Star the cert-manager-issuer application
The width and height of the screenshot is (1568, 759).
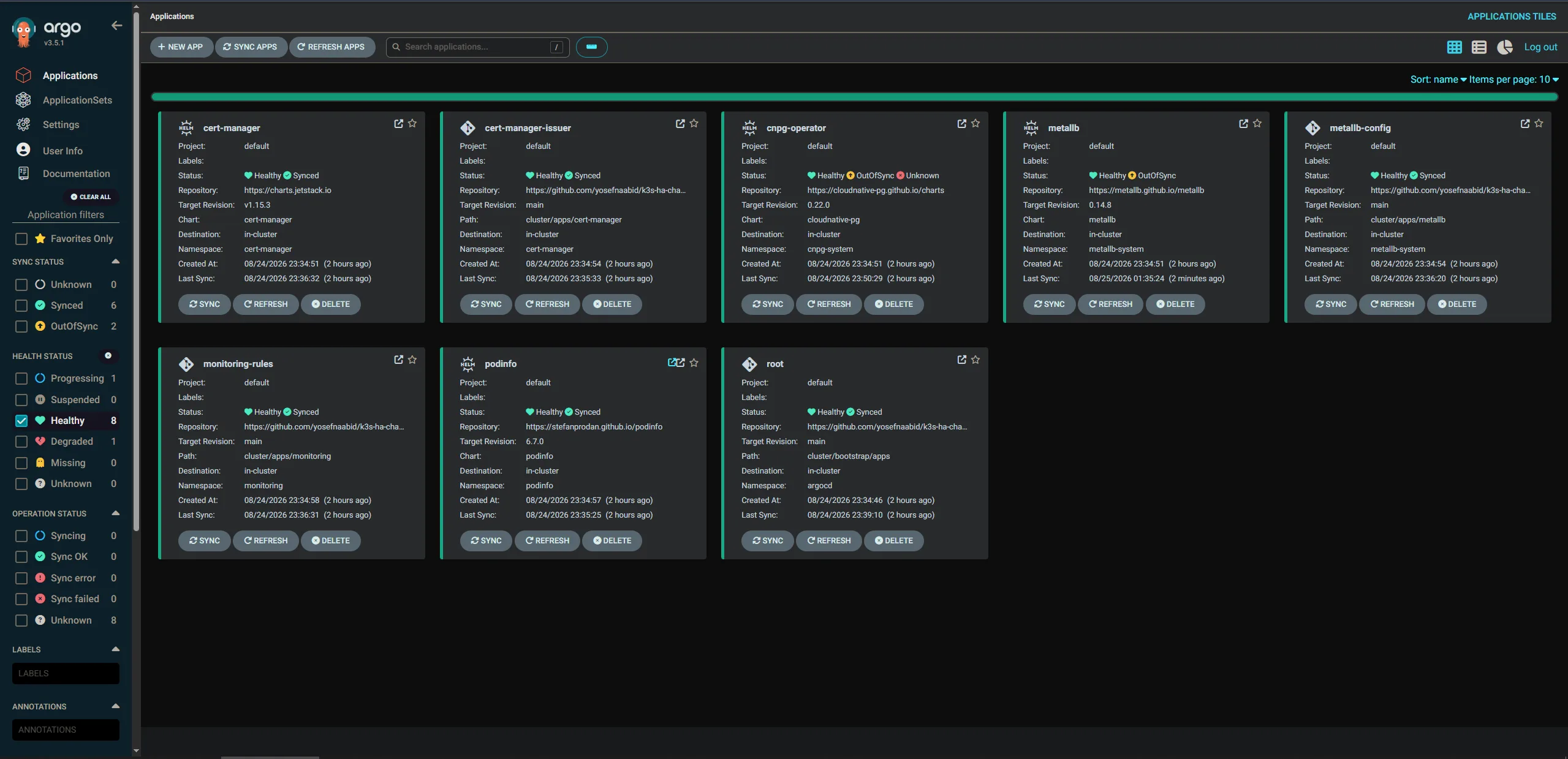click(694, 124)
